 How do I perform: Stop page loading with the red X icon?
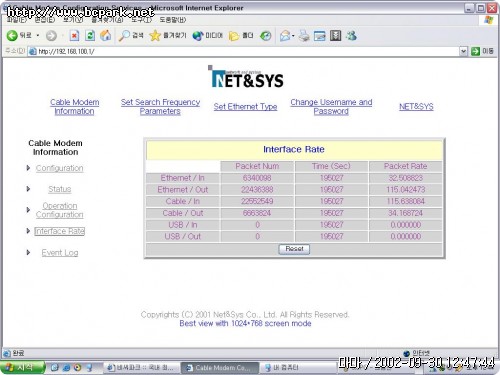74,36
